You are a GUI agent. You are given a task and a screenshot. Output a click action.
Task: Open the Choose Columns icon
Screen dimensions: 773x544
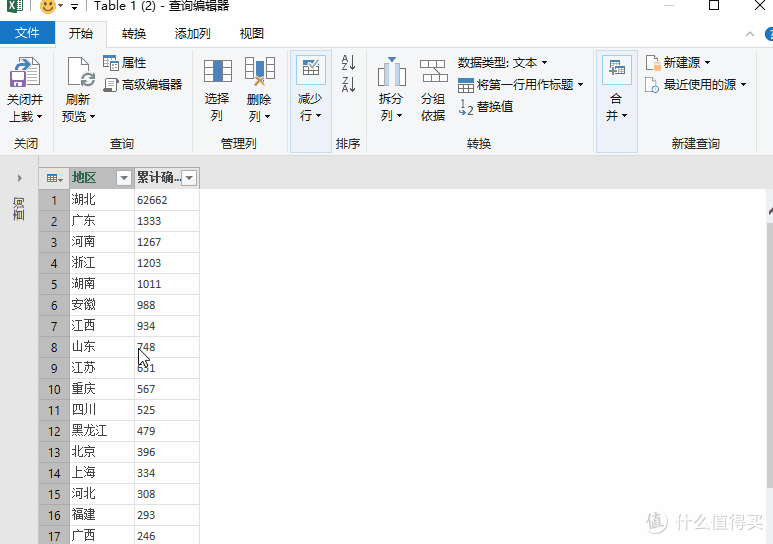(217, 73)
